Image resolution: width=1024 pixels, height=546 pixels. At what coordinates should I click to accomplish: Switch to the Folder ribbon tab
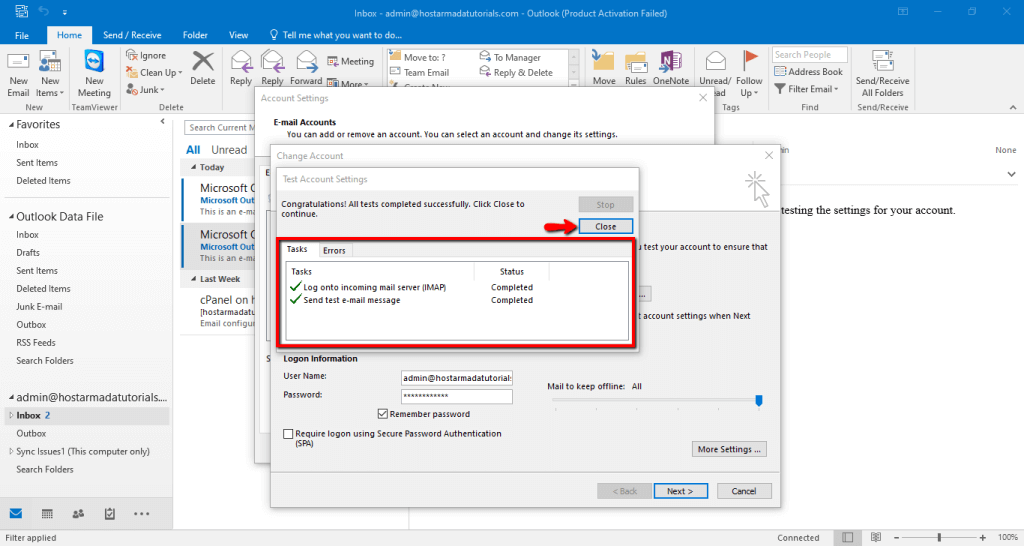(195, 35)
